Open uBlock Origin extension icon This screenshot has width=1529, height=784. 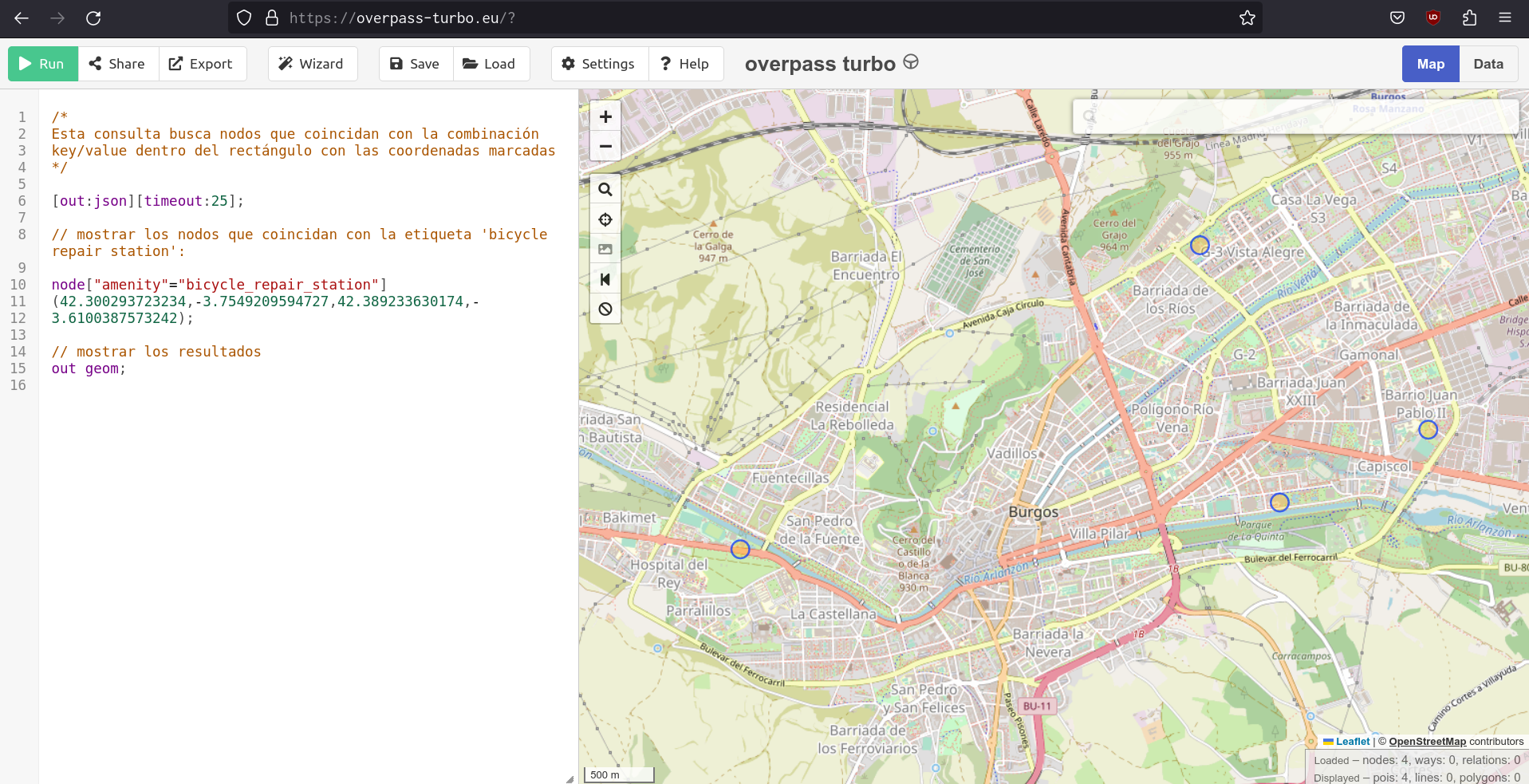click(1433, 18)
